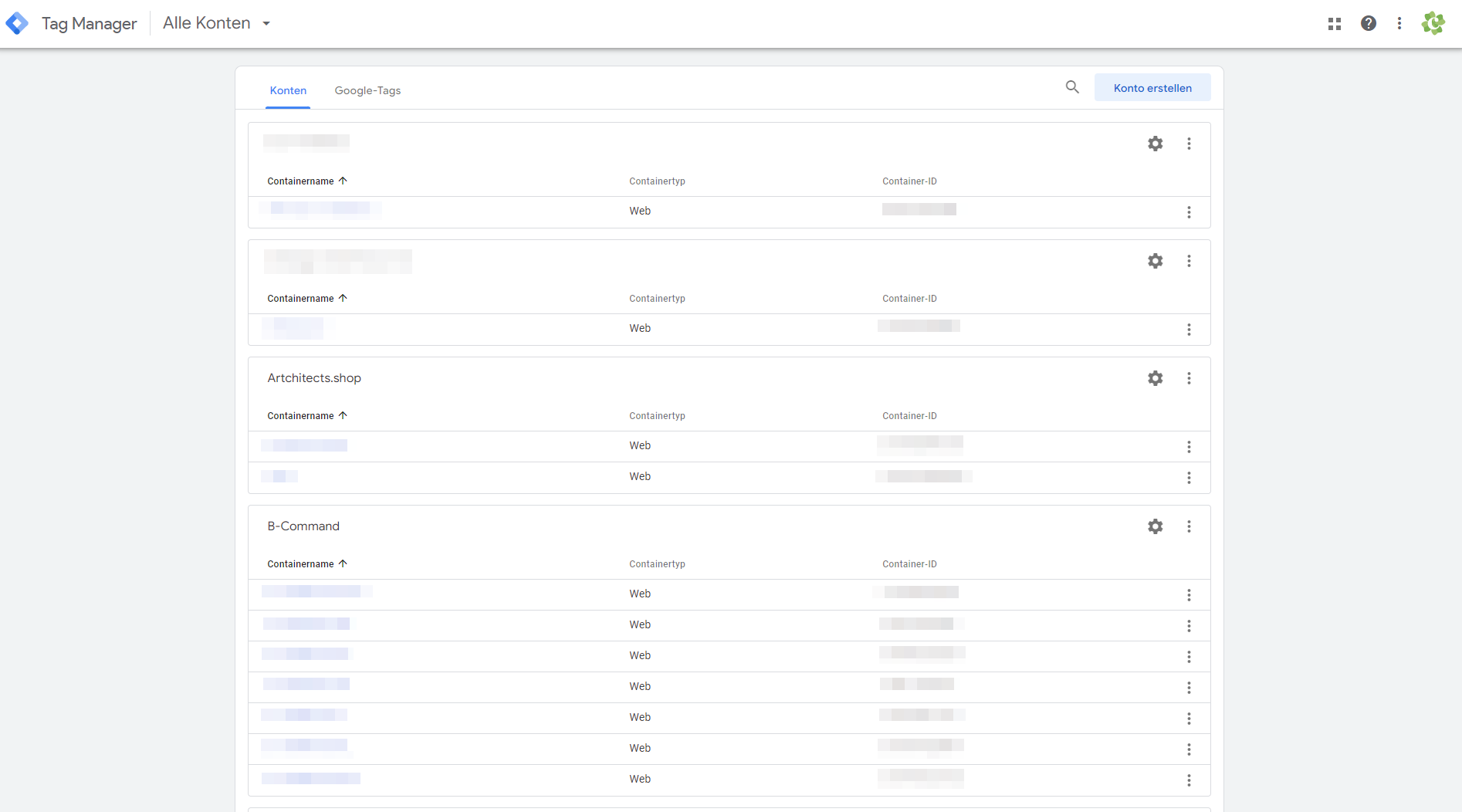Open row menu of second account's container

coord(1190,330)
